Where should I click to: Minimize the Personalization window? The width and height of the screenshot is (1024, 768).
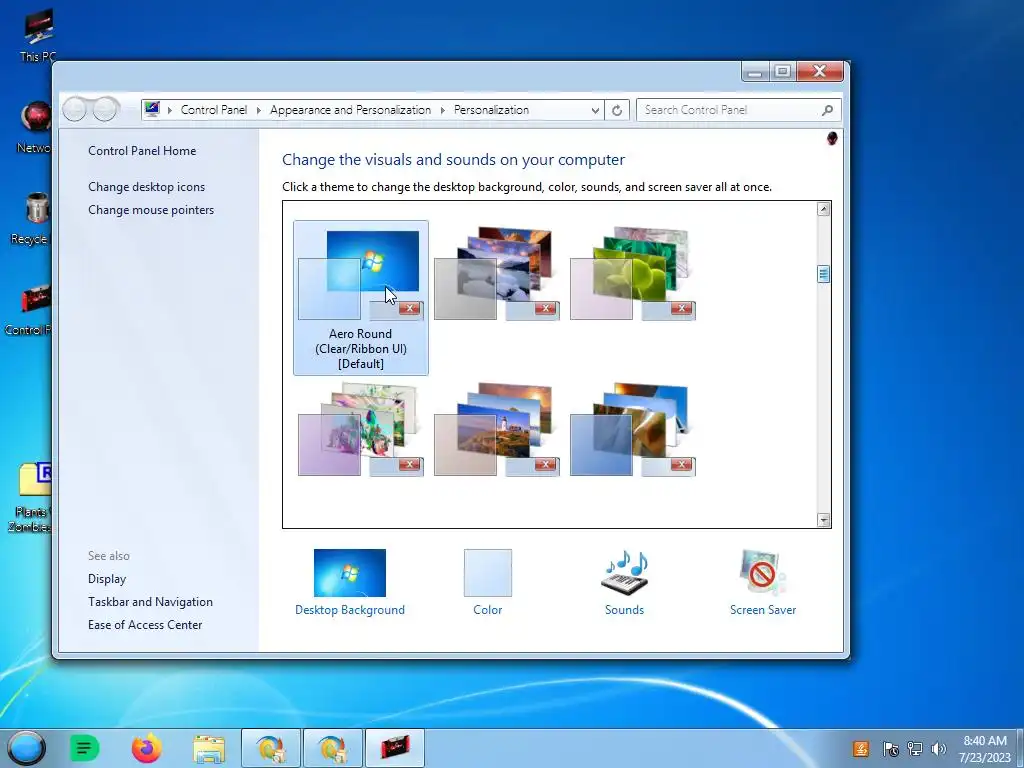(755, 71)
